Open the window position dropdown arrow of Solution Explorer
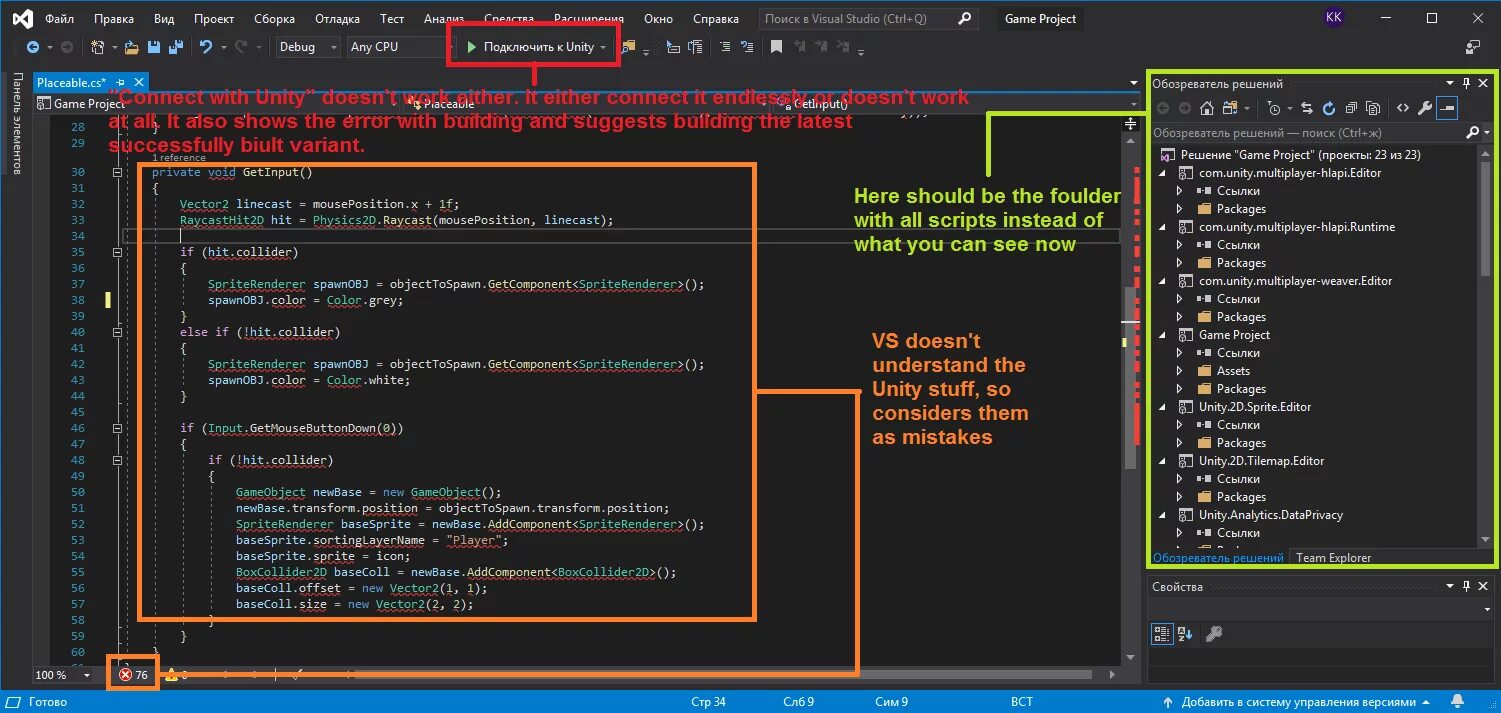Image resolution: width=1501 pixels, height=713 pixels. (1451, 84)
